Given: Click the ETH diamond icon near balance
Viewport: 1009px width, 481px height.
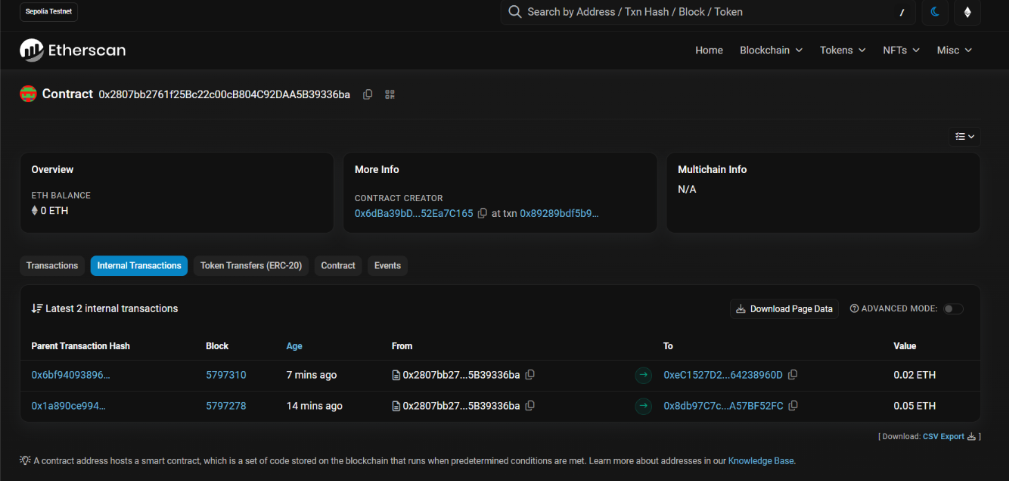Looking at the screenshot, I should coord(35,211).
